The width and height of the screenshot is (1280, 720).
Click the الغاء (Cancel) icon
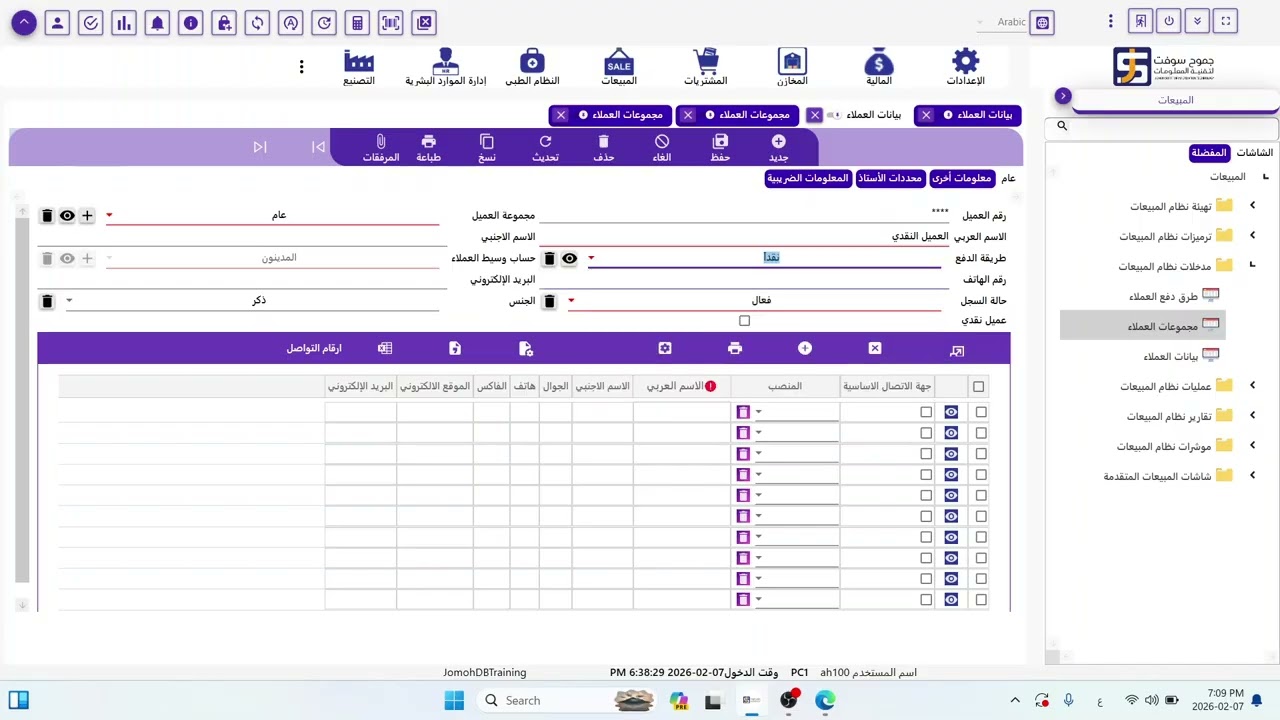tap(662, 142)
